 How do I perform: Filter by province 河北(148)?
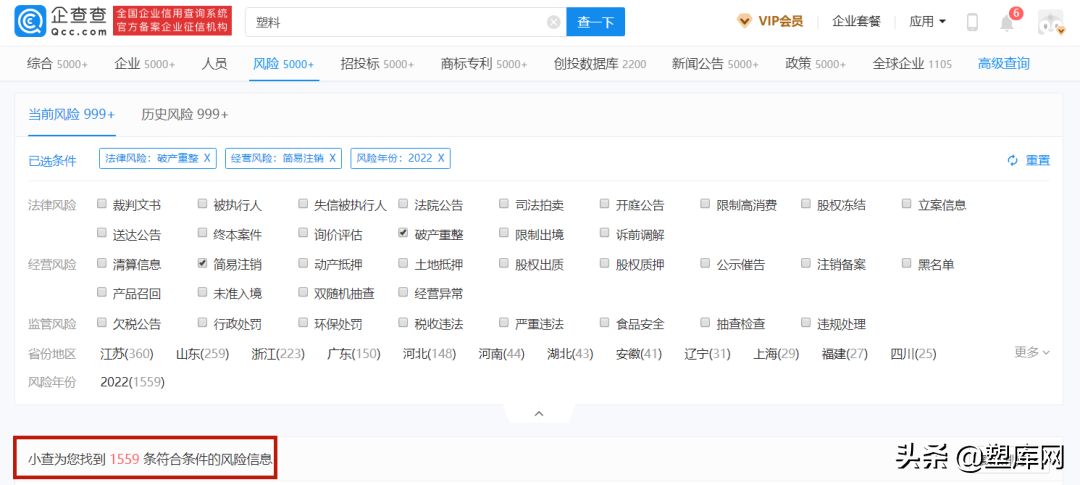[x=430, y=354]
